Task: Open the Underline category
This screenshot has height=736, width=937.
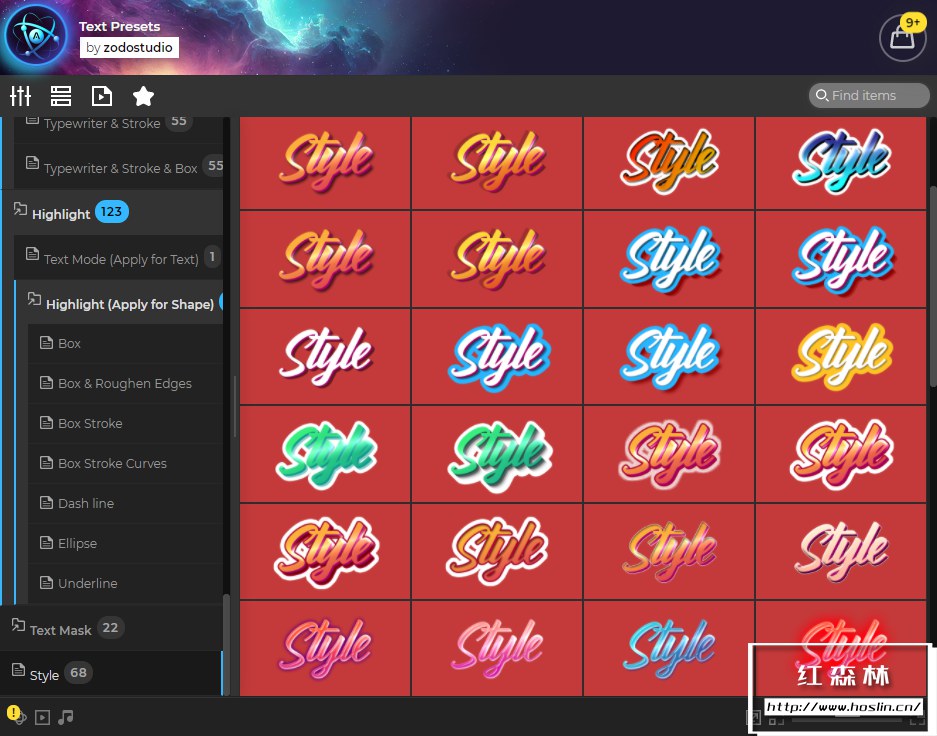Action: pyautogui.click(x=125, y=583)
